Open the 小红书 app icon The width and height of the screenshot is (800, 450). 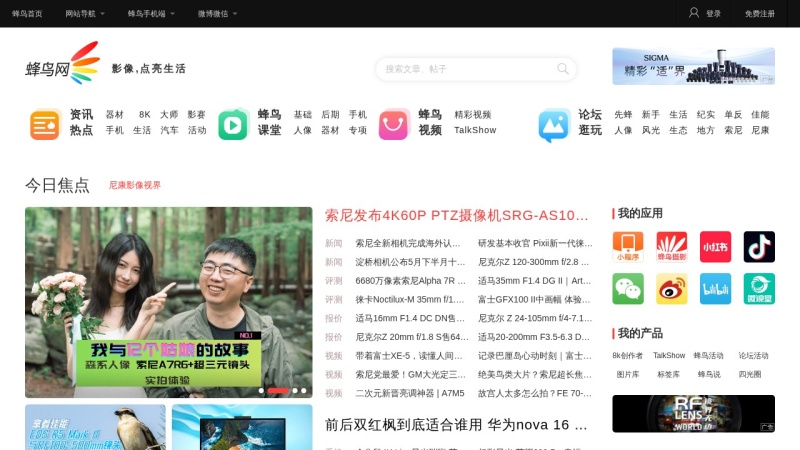click(x=715, y=247)
